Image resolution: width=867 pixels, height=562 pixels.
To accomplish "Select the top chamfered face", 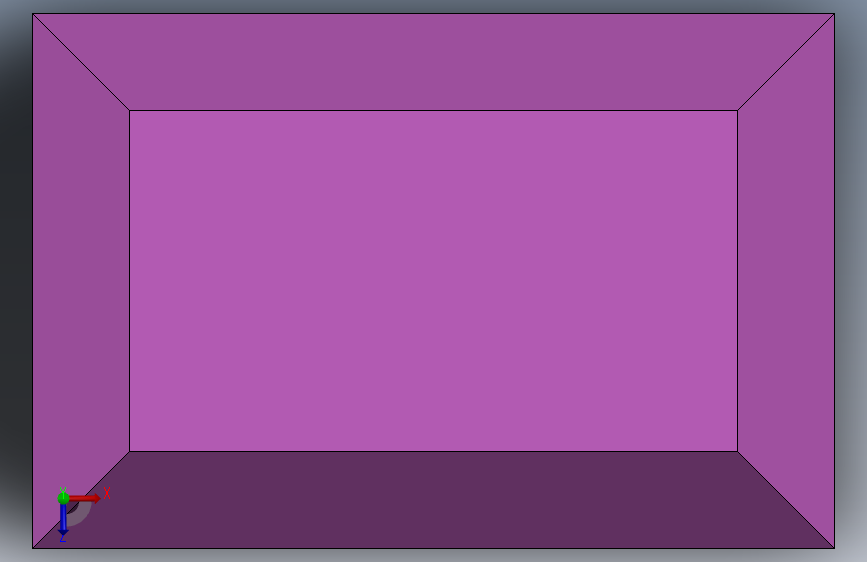I will point(433,62).
